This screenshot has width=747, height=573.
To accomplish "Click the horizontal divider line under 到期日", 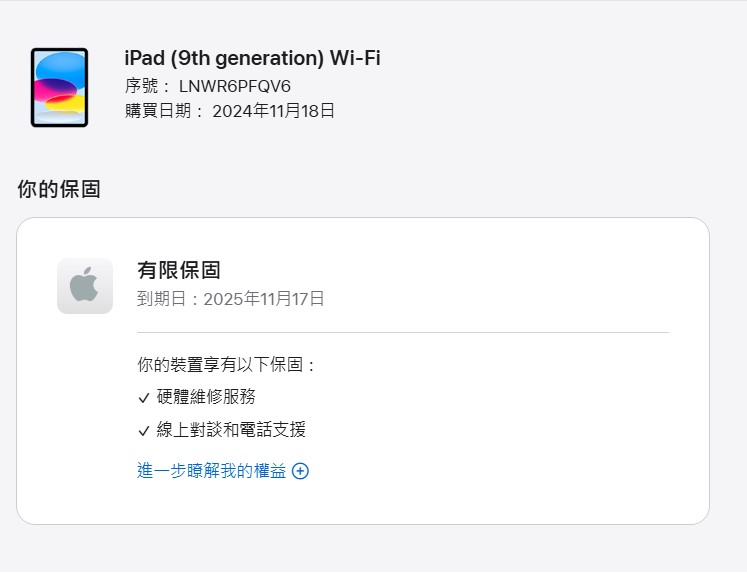I will 402,332.
